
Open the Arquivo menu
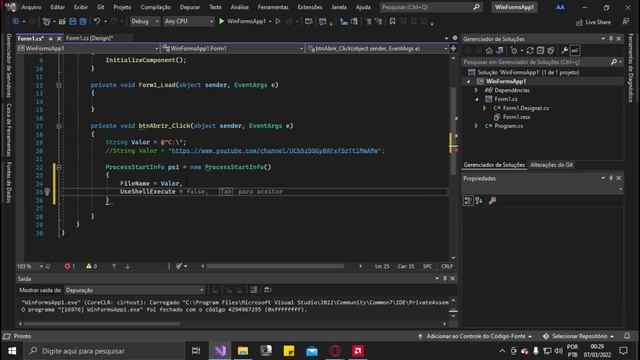pyautogui.click(x=31, y=7)
